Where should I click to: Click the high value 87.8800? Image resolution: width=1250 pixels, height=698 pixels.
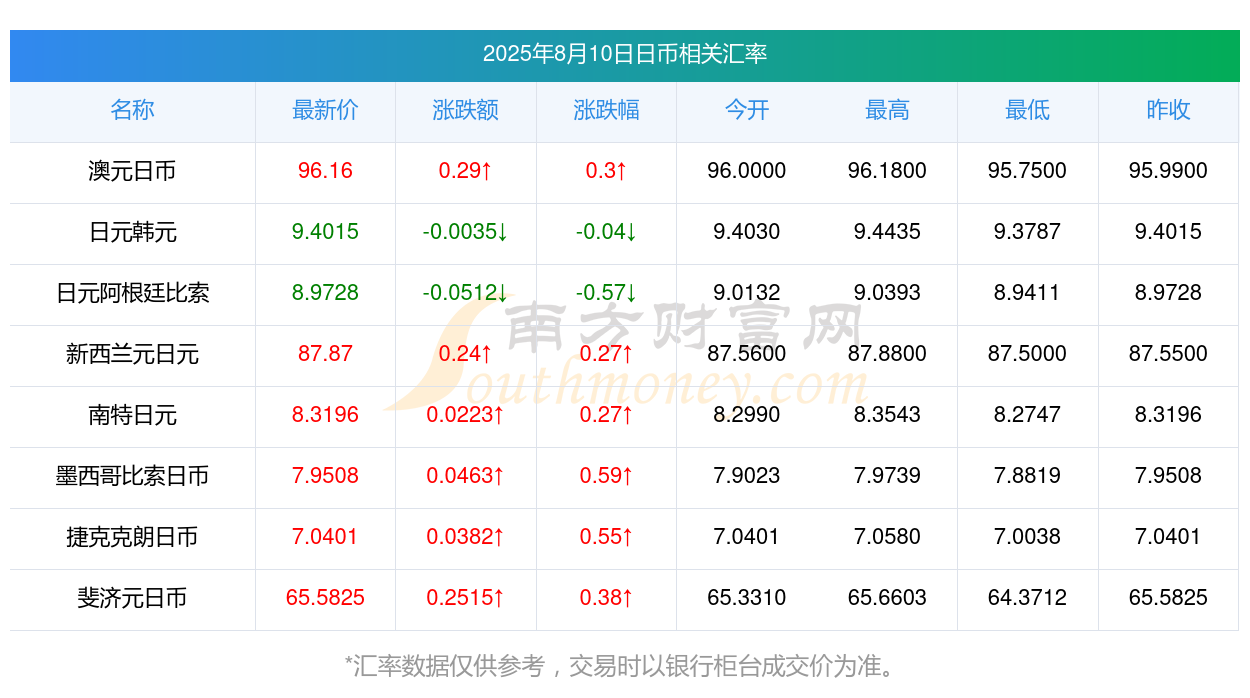[x=887, y=354]
